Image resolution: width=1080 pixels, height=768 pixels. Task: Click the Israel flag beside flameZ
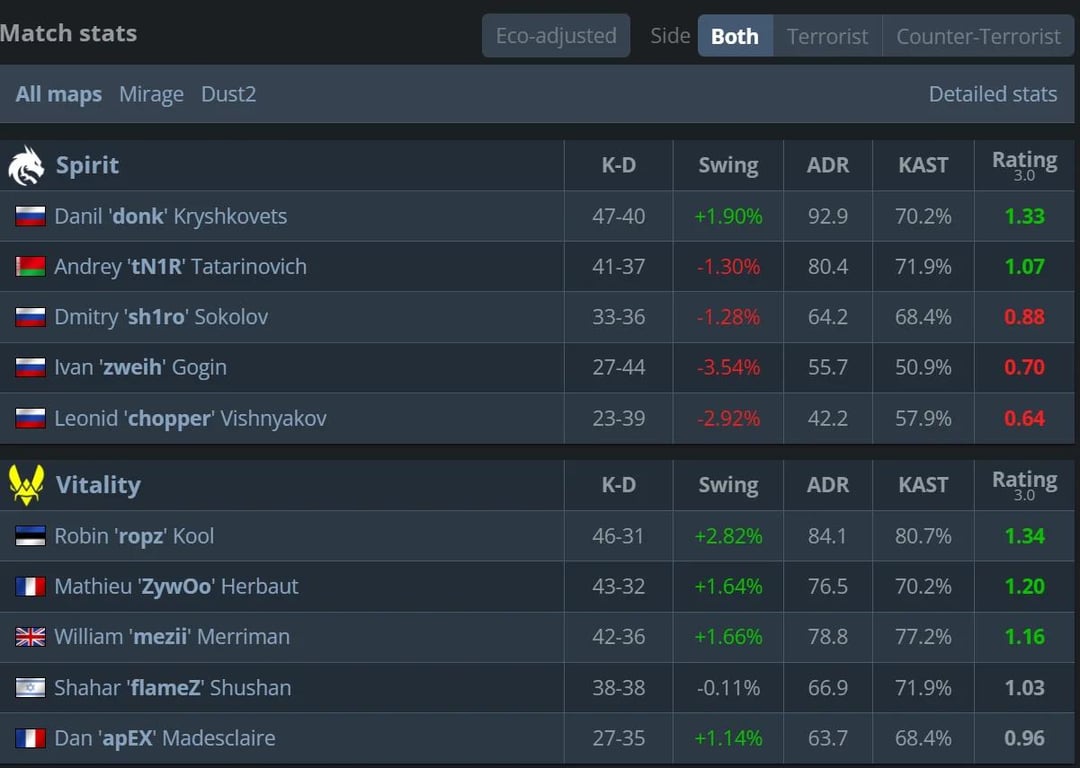tap(30, 688)
